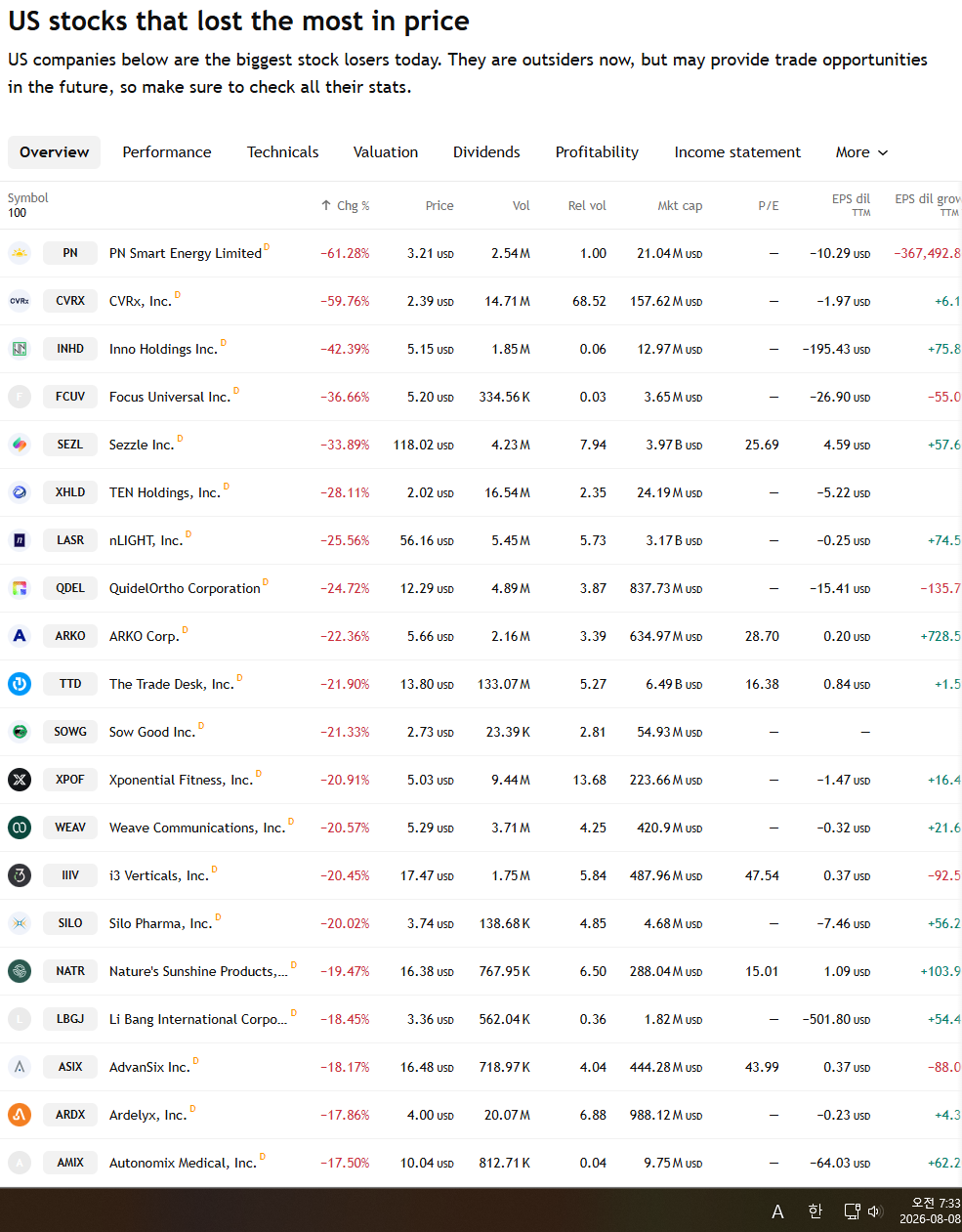The image size is (962, 1232).
Task: Select the Overview tab
Action: [54, 152]
